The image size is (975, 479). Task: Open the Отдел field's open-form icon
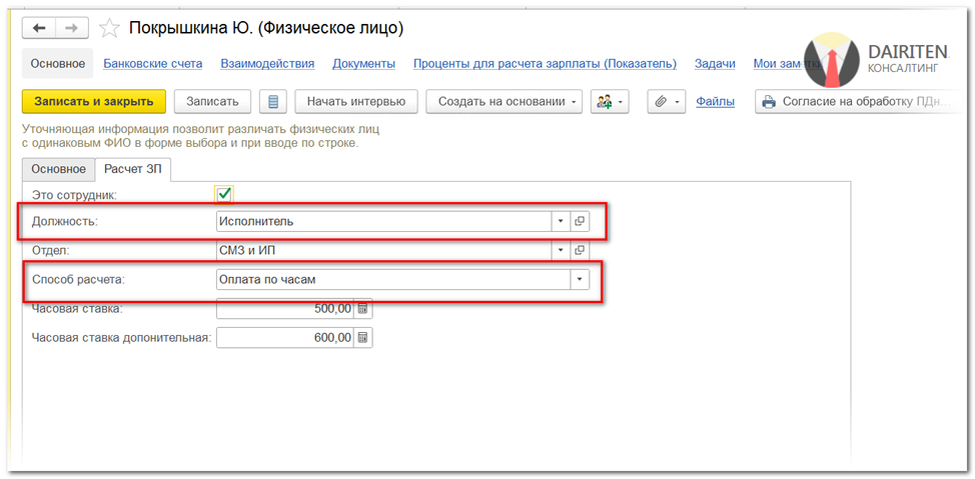click(580, 250)
